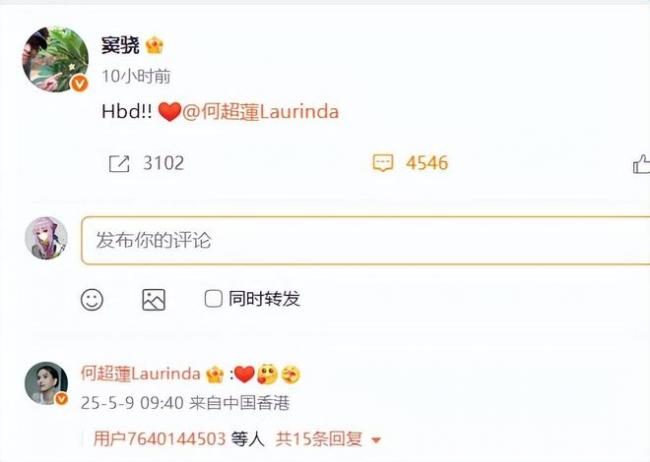The image size is (650, 462).
Task: Enable the 同时转发 checkbox
Action: coord(213,299)
